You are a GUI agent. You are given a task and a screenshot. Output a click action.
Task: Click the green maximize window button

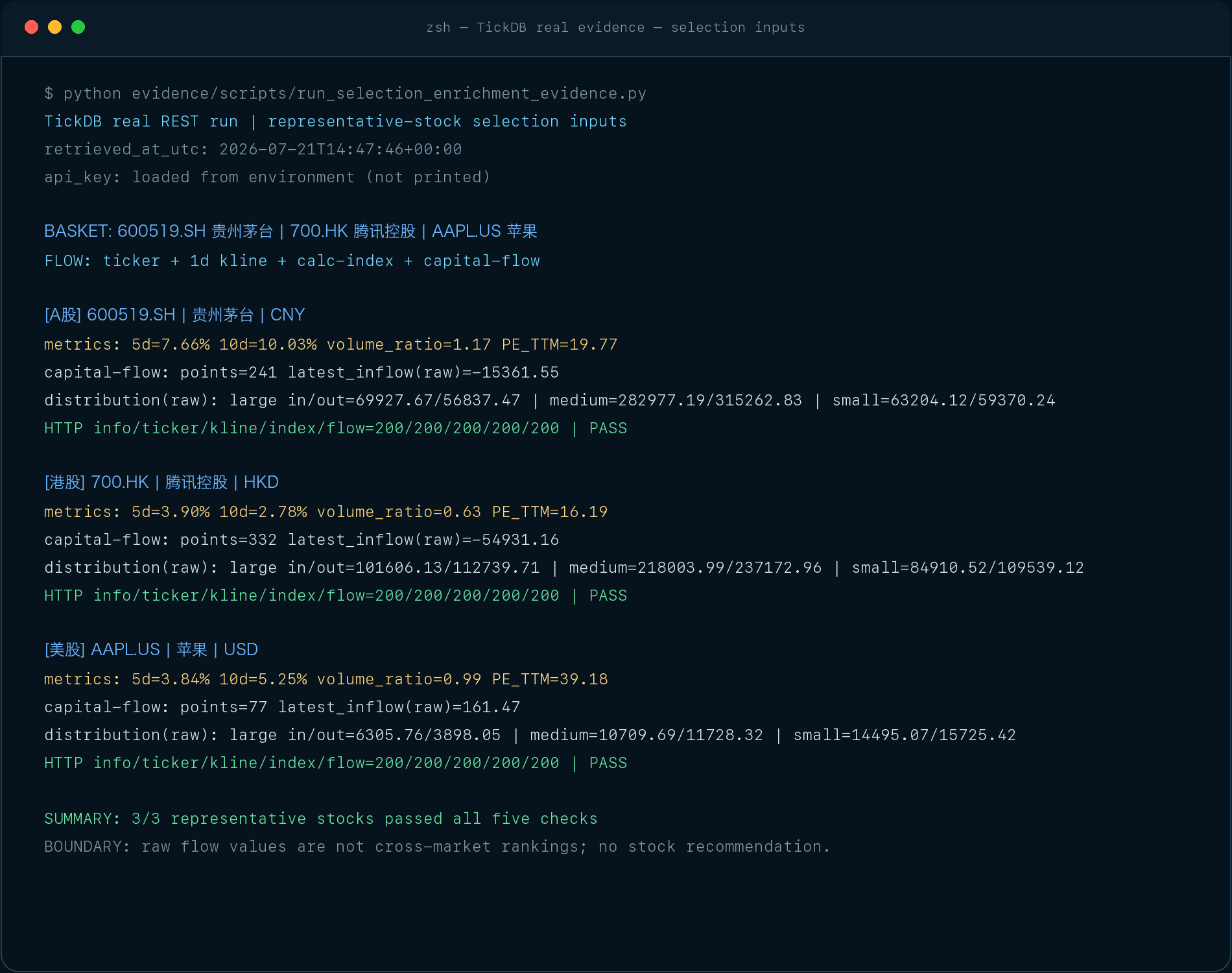78,27
